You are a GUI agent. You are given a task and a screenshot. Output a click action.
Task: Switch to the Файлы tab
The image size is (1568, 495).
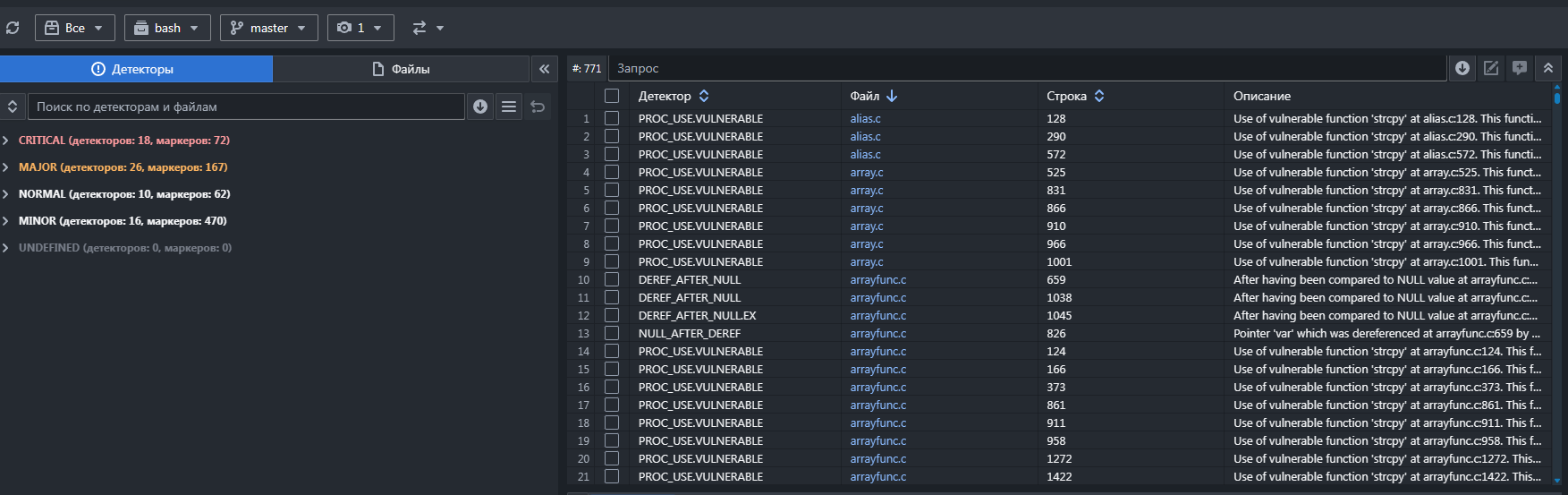pos(401,69)
